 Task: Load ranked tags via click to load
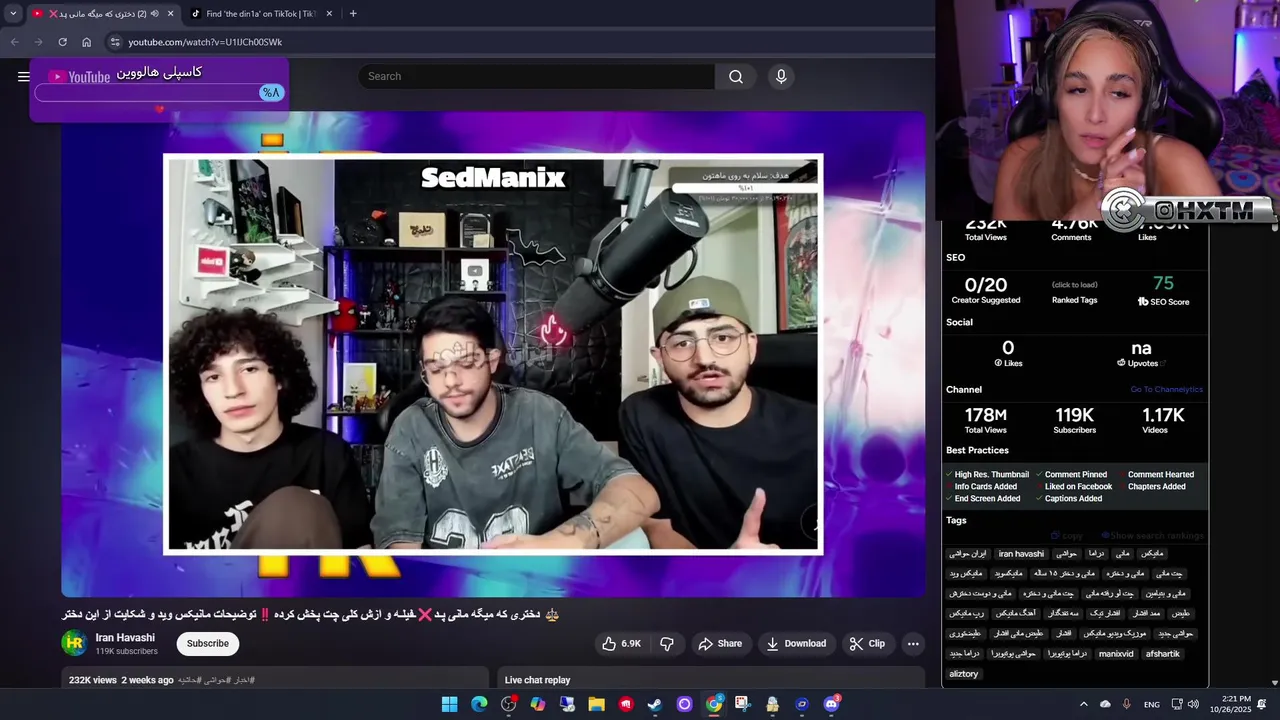1075,285
